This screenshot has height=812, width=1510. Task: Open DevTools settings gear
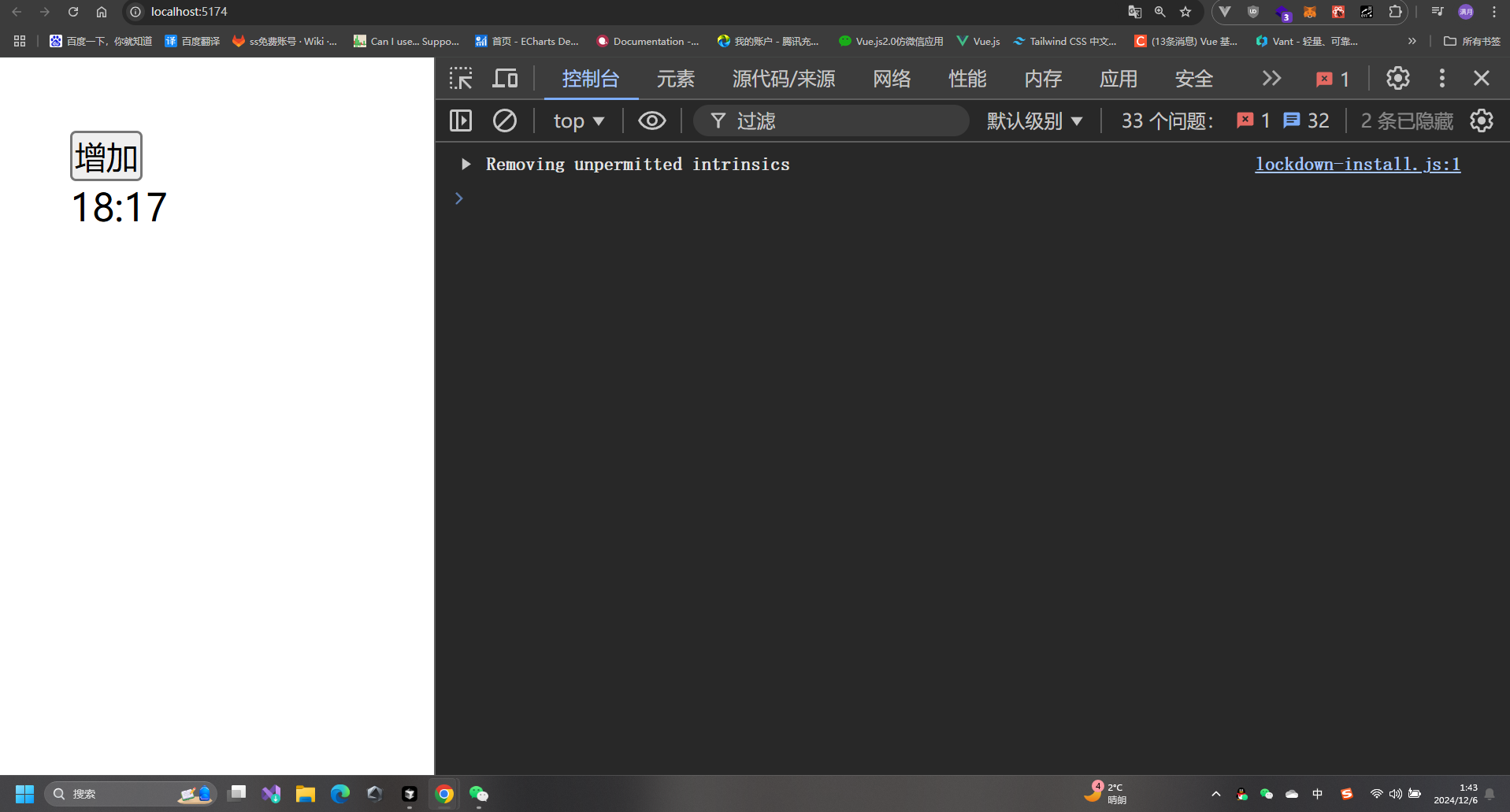pyautogui.click(x=1398, y=78)
